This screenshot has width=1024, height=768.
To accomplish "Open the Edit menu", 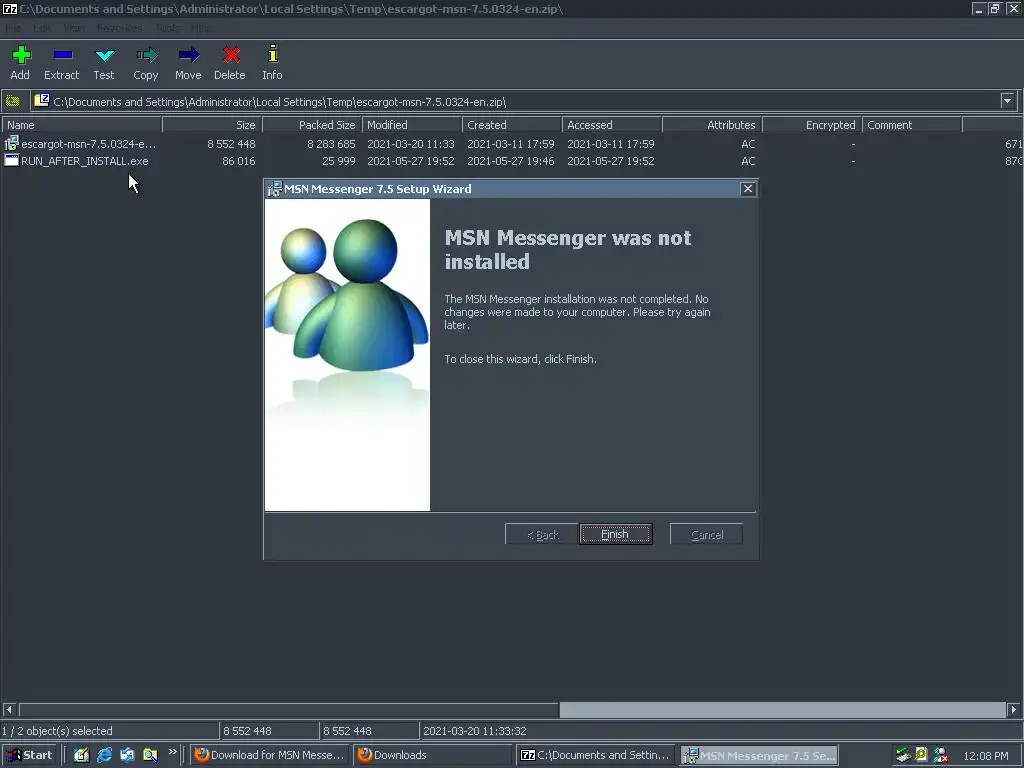I will tap(42, 28).
